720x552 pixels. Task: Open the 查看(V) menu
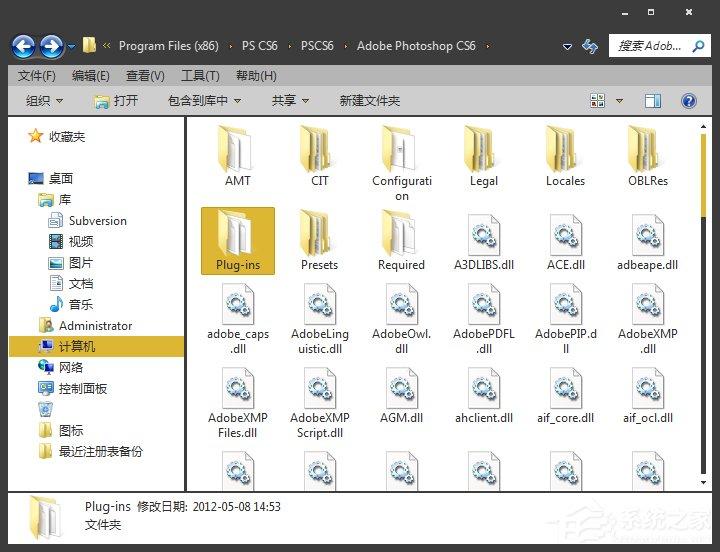click(145, 75)
